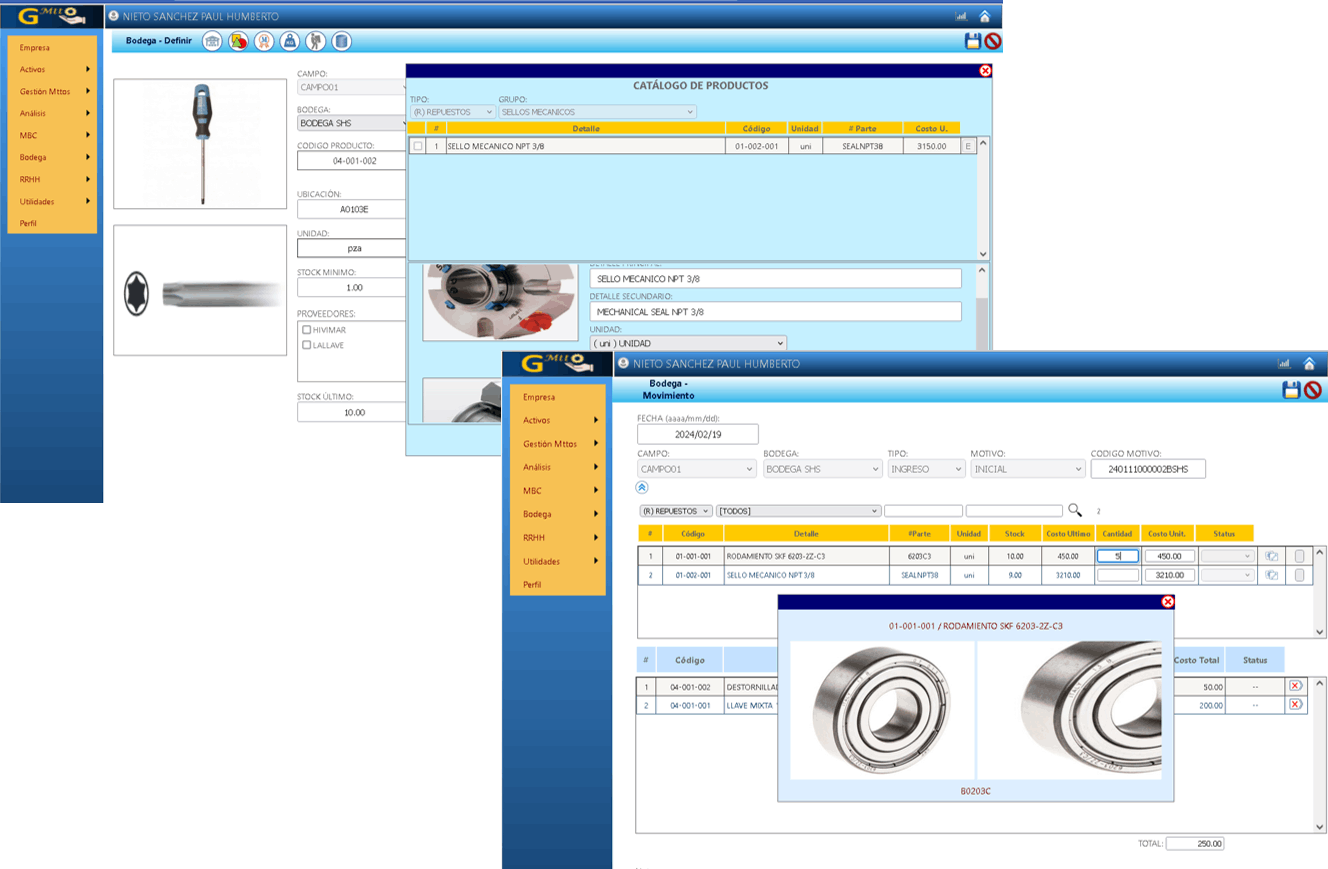Close the CATÁLOGO DE PRODUCTOS popup
Screen dimensions: 1328x869
coord(985,71)
